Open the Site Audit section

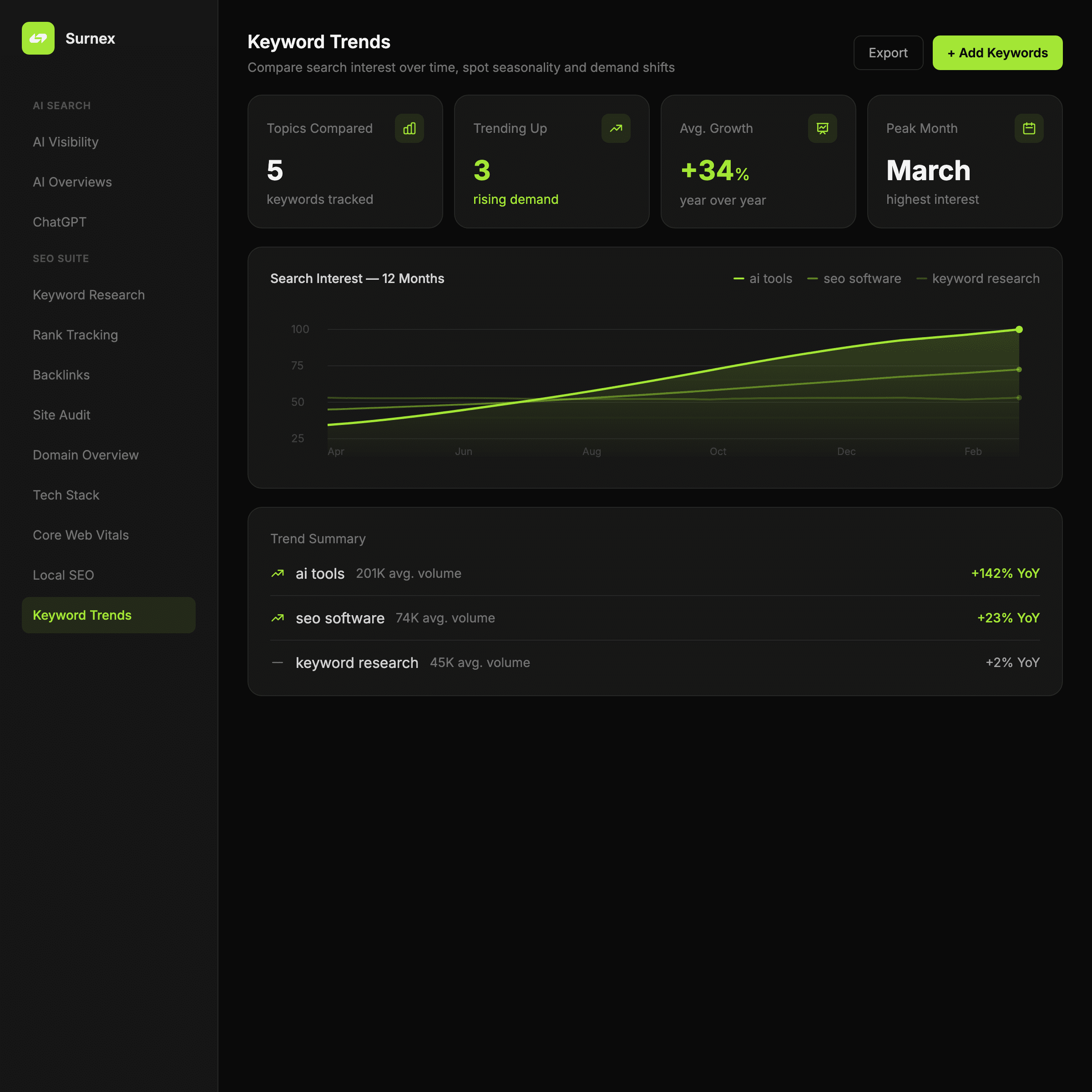point(61,415)
